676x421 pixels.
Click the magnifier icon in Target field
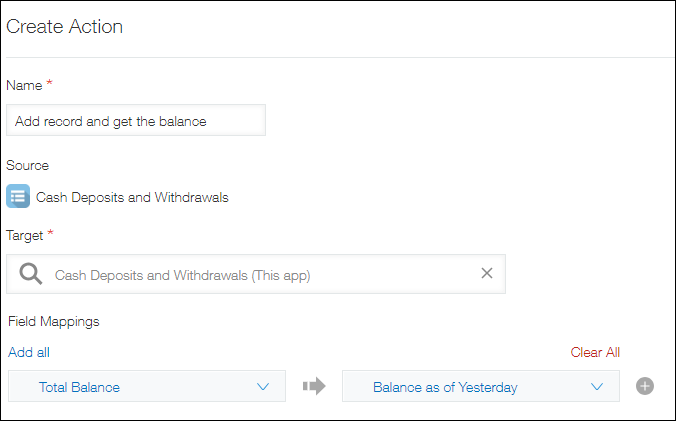click(31, 273)
